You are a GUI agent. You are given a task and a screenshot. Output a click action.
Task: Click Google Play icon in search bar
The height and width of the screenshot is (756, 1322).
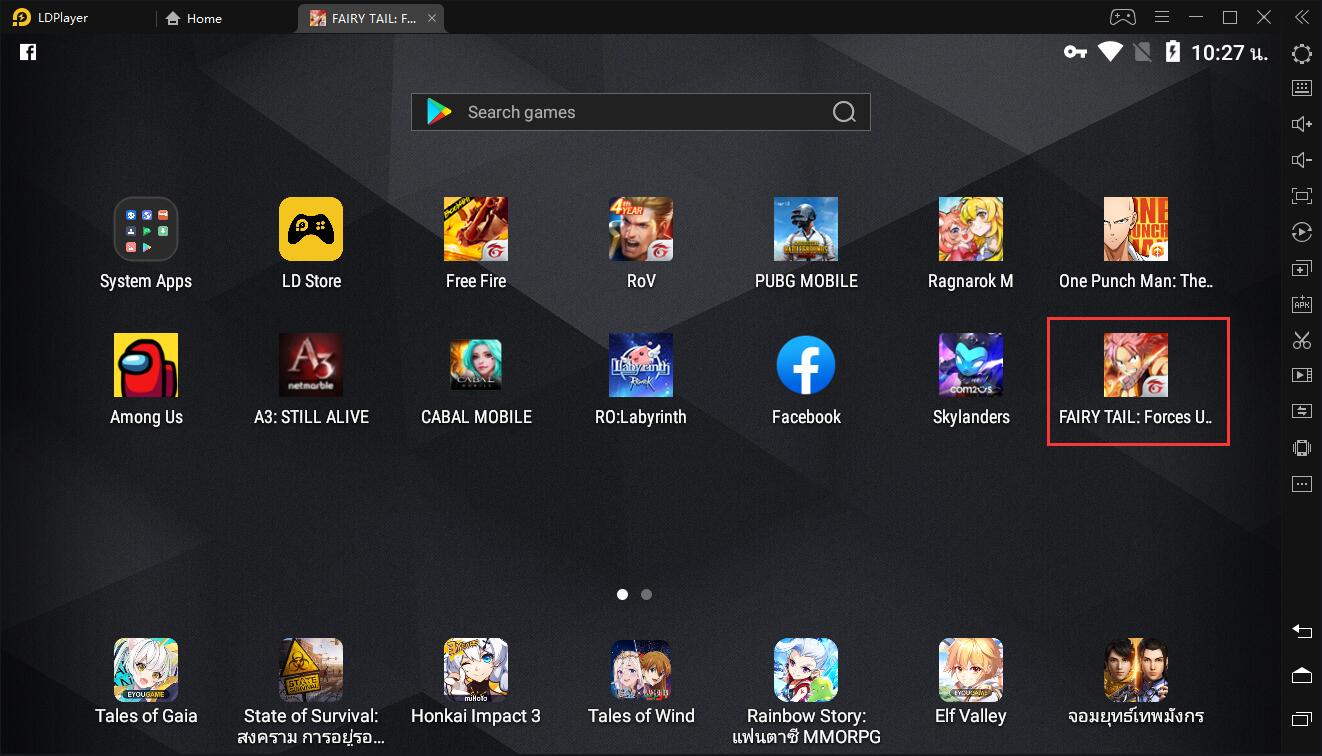tap(439, 112)
